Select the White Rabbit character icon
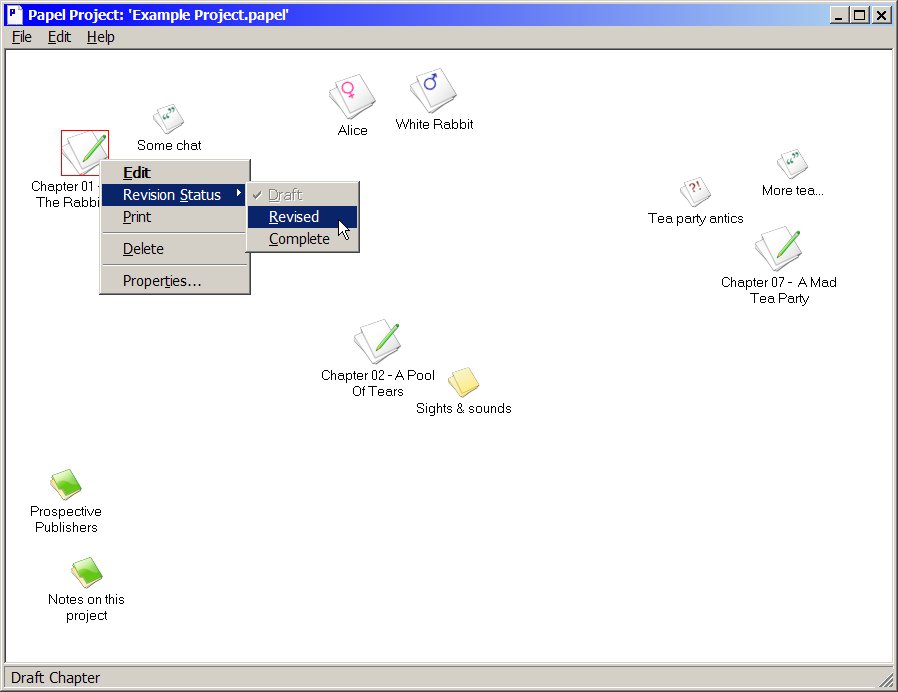Viewport: 898px width, 692px height. coord(433,91)
